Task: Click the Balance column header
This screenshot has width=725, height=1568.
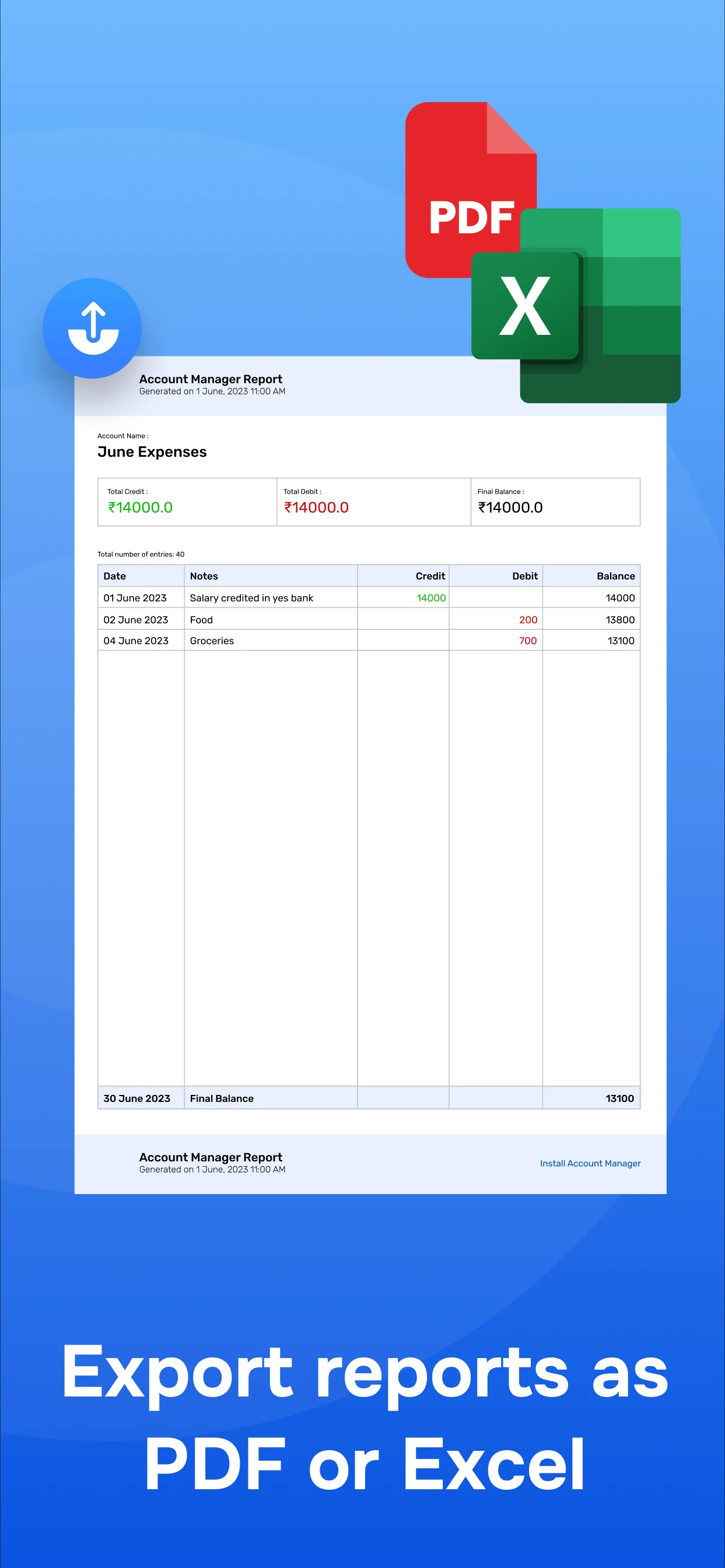Action: click(x=615, y=576)
